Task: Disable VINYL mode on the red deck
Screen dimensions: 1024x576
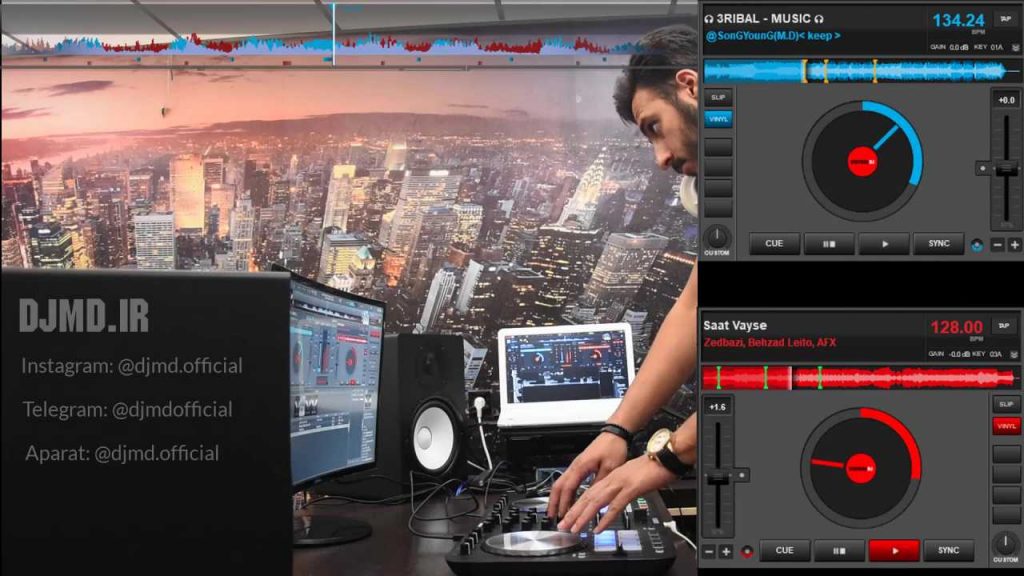Action: click(1006, 426)
